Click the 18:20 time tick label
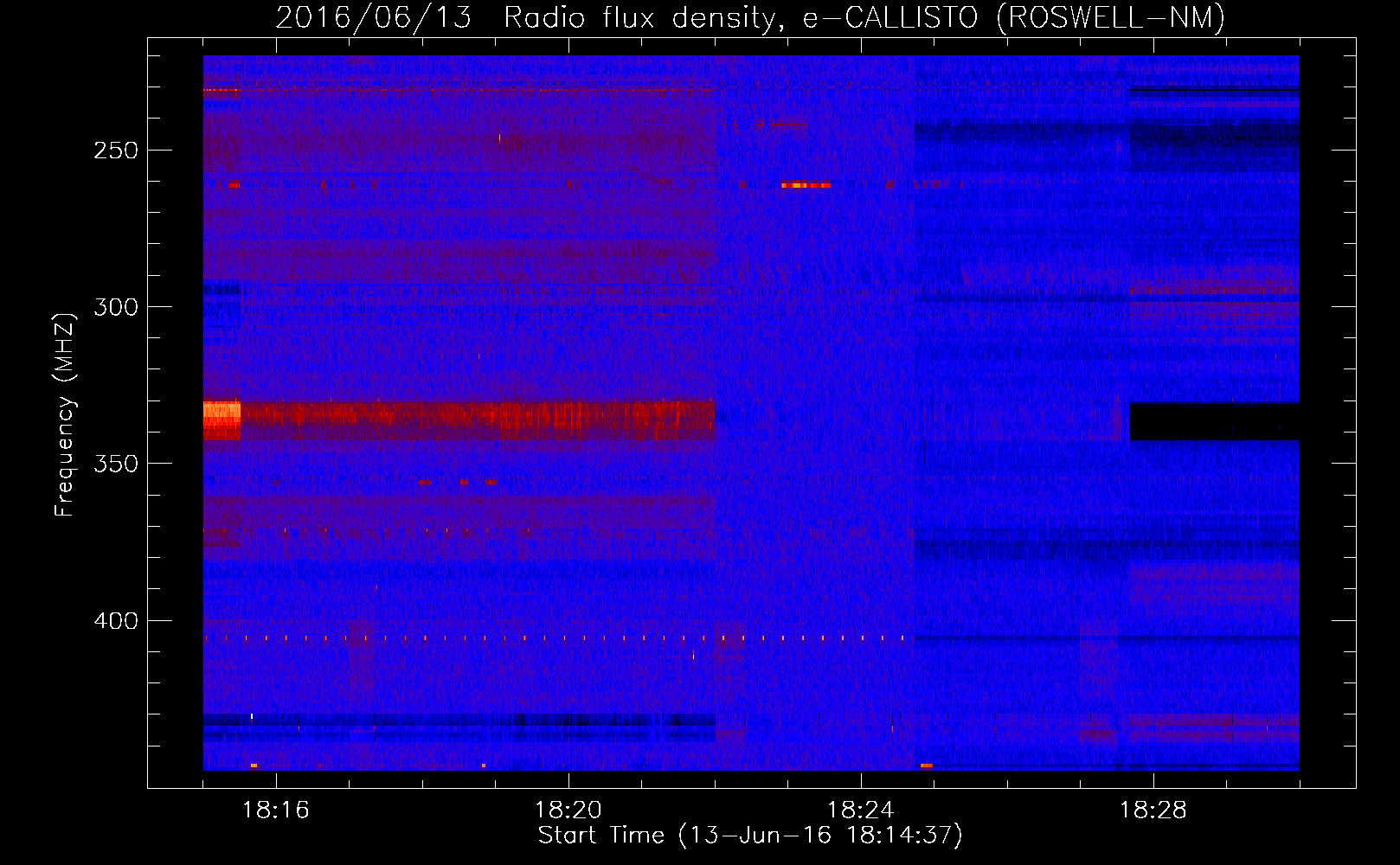 568,811
